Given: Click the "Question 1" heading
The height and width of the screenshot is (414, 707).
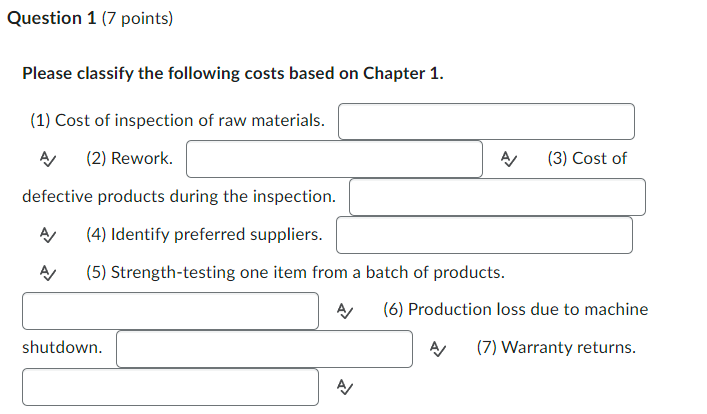Looking at the screenshot, I should [52, 18].
